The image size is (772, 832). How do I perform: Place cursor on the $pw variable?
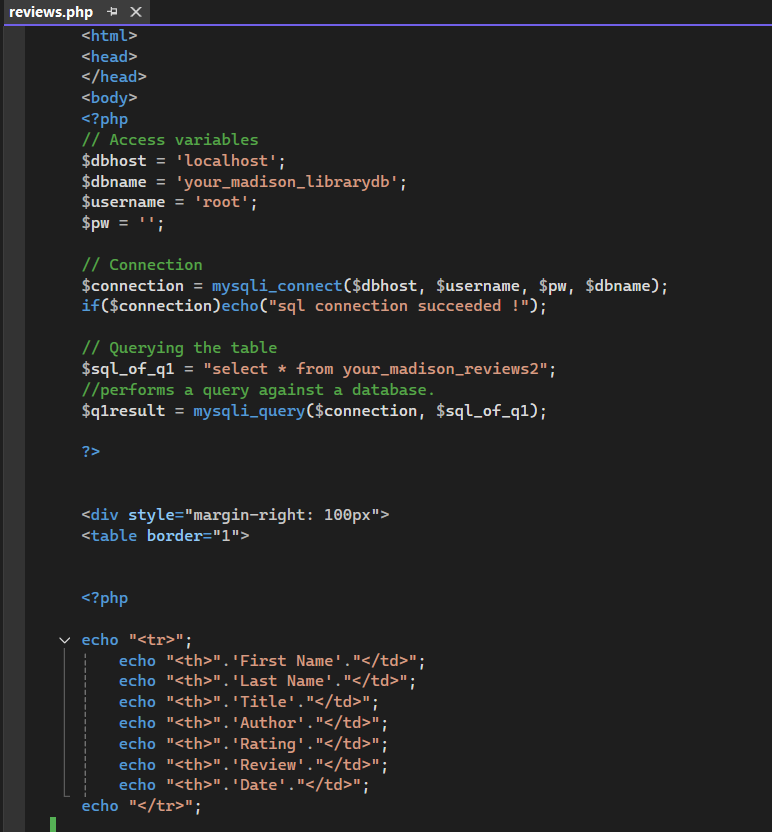[x=95, y=222]
